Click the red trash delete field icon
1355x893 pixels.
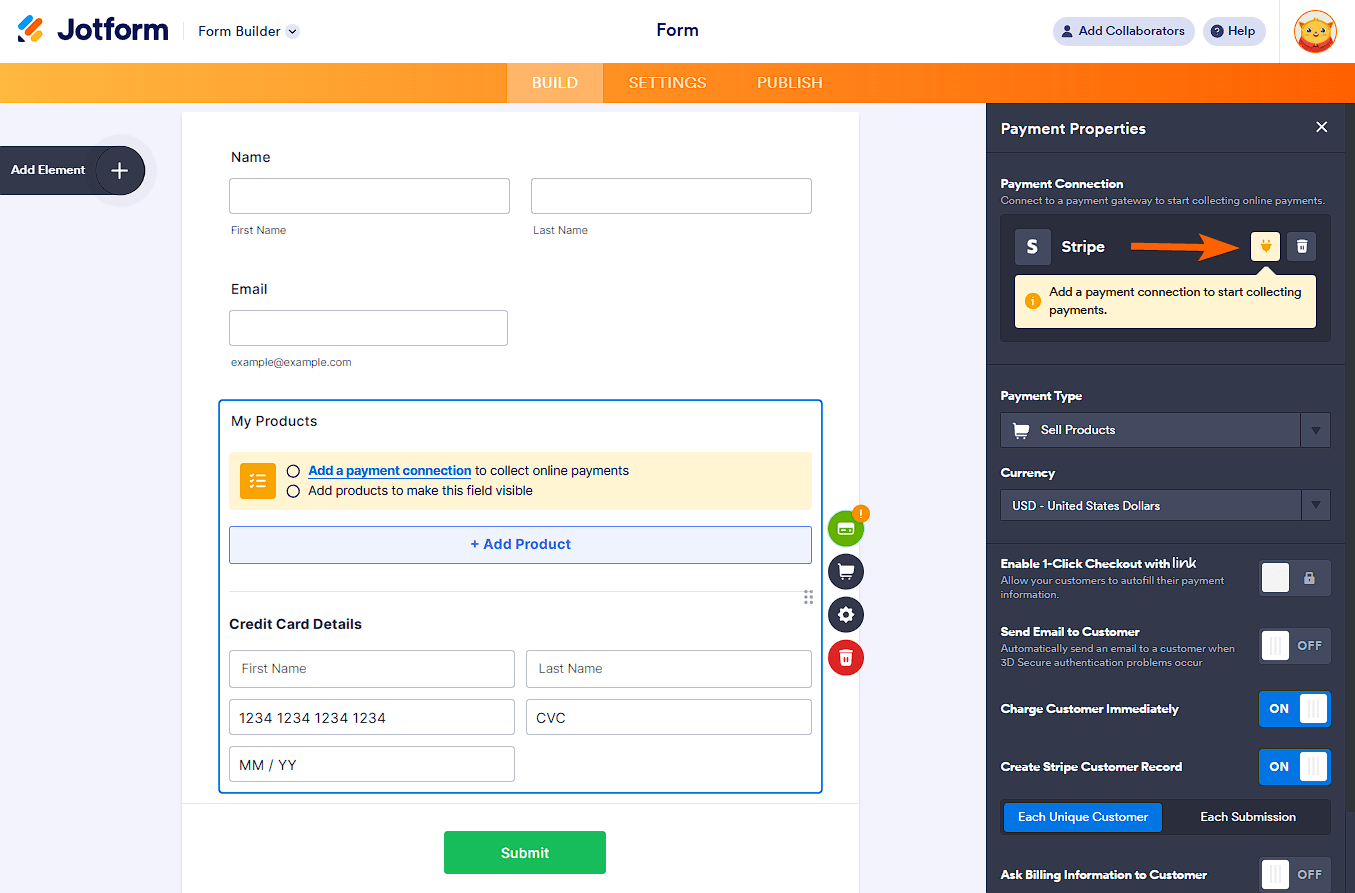coord(846,658)
